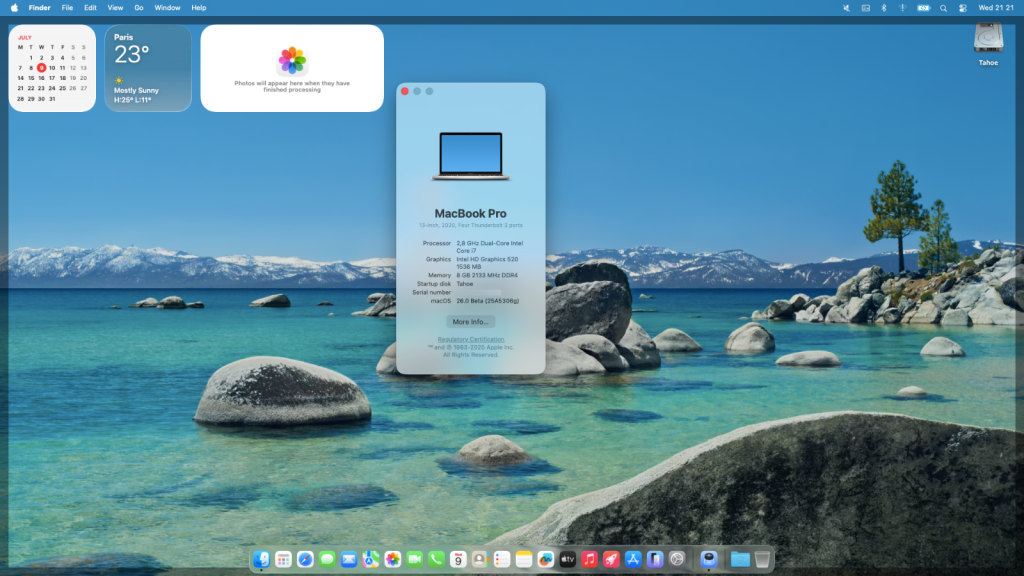This screenshot has width=1024, height=576.
Task: Toggle the Bluetooth menu bar icon
Action: tap(883, 8)
